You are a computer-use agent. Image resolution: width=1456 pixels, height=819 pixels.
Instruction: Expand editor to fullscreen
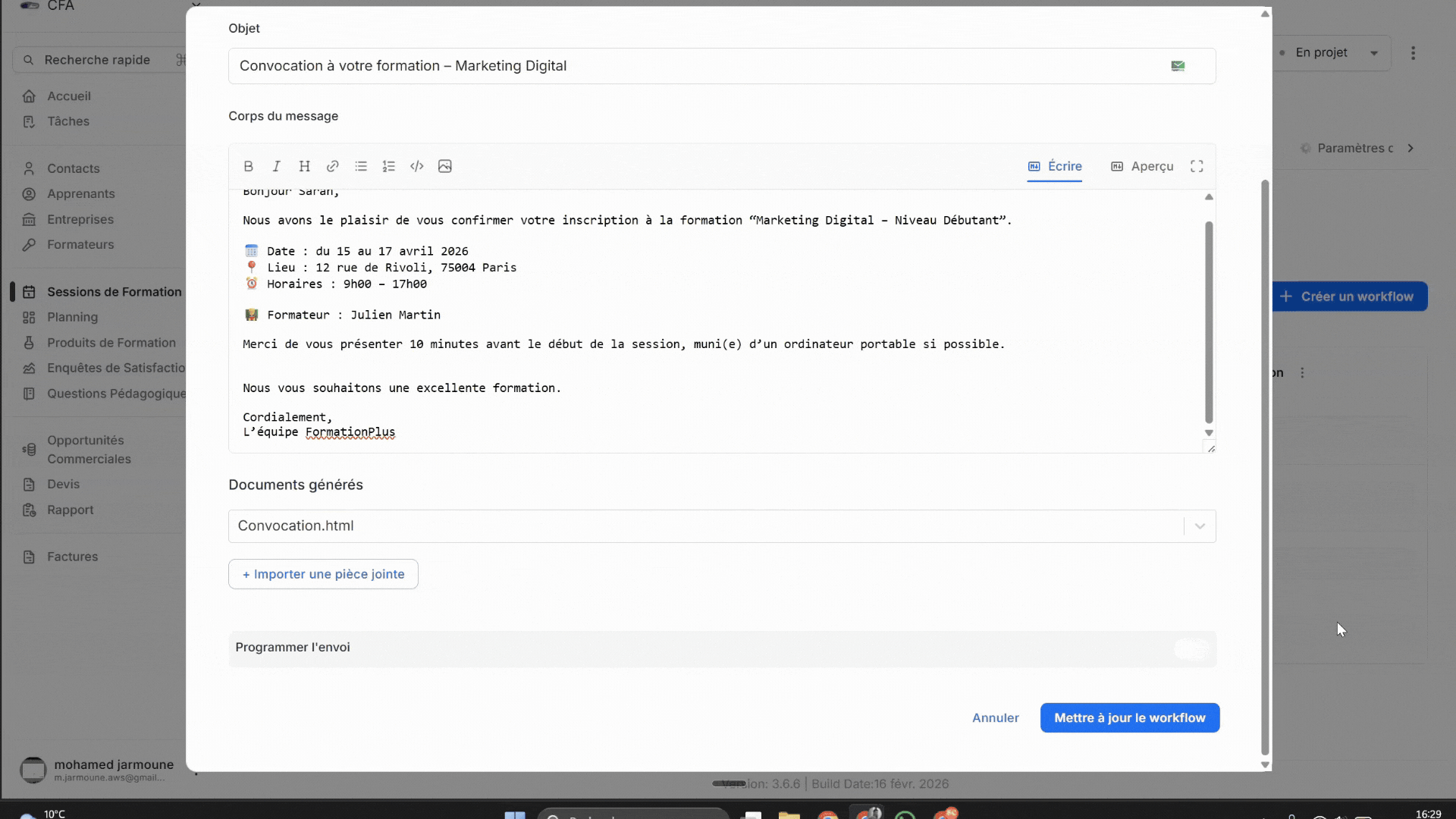click(x=1197, y=166)
